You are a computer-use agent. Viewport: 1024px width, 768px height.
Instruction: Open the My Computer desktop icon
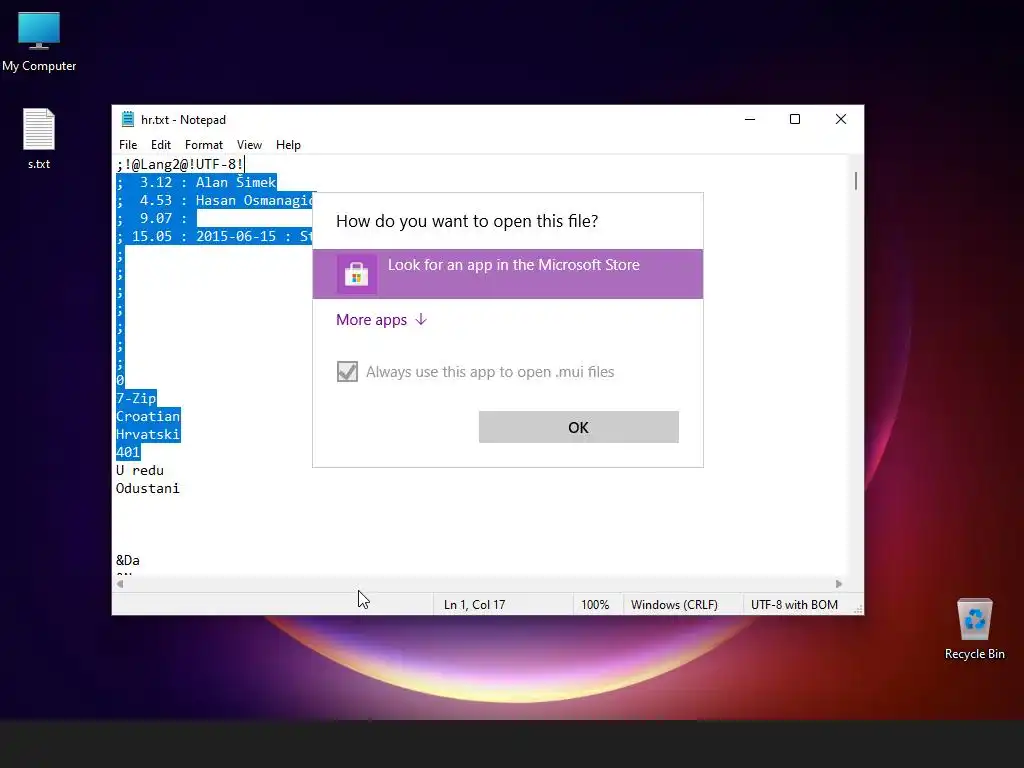pyautogui.click(x=39, y=42)
